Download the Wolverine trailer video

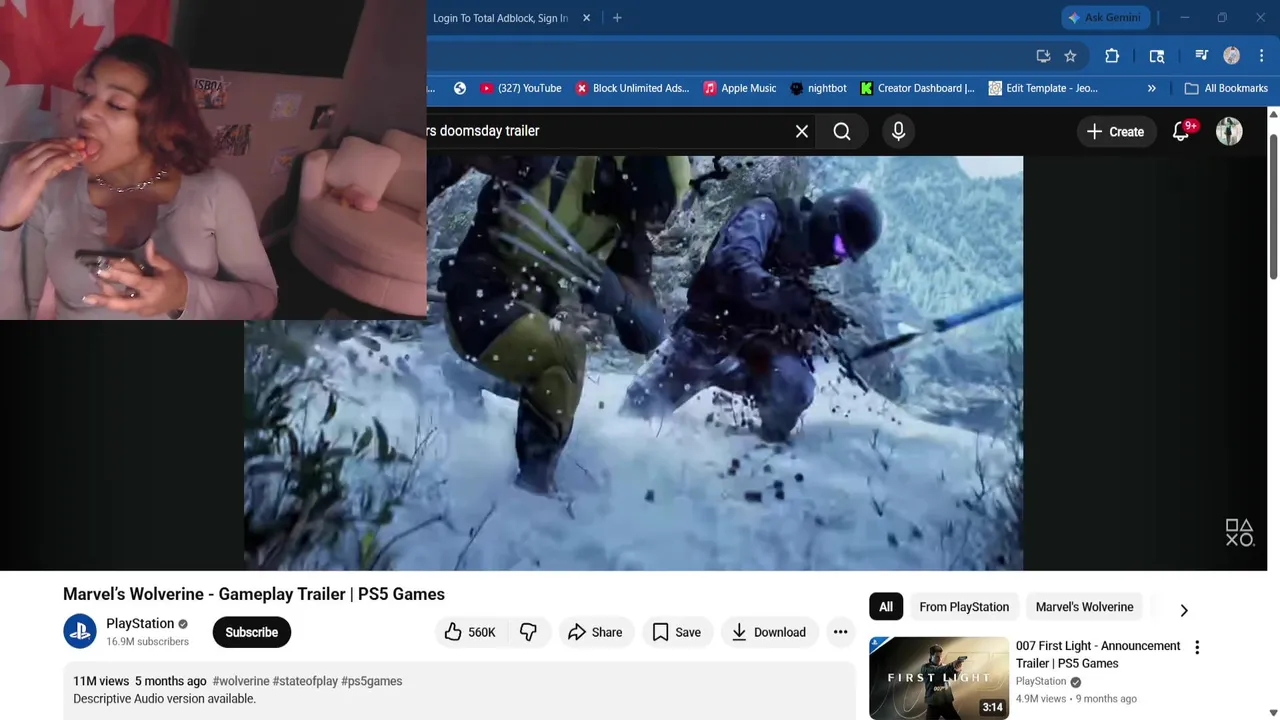click(x=769, y=632)
